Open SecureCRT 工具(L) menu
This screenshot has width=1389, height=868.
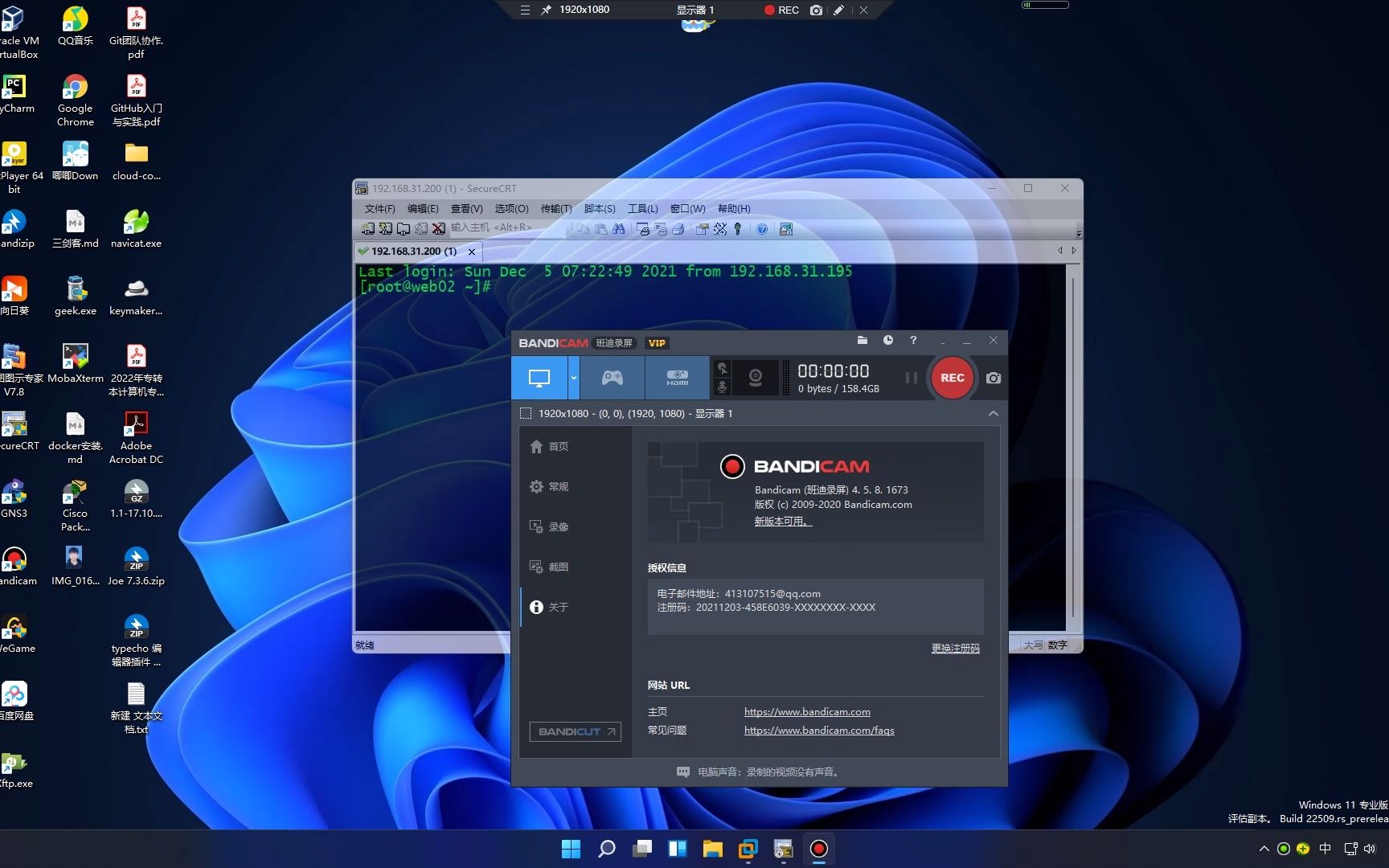642,208
